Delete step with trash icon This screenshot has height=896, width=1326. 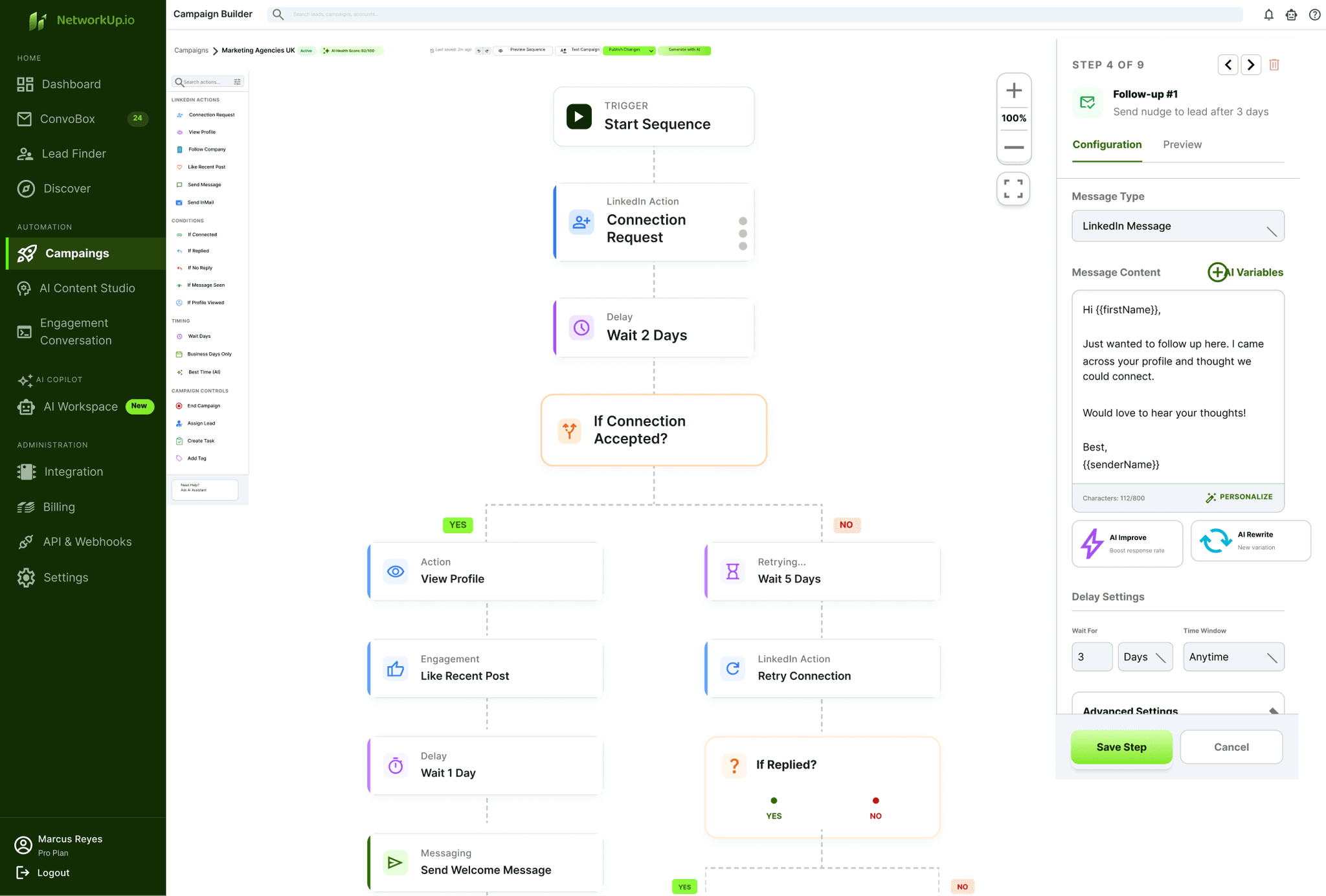coord(1274,65)
